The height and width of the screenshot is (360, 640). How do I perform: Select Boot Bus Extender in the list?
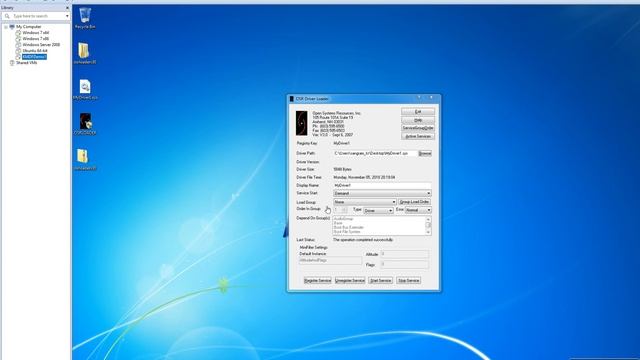point(348,227)
